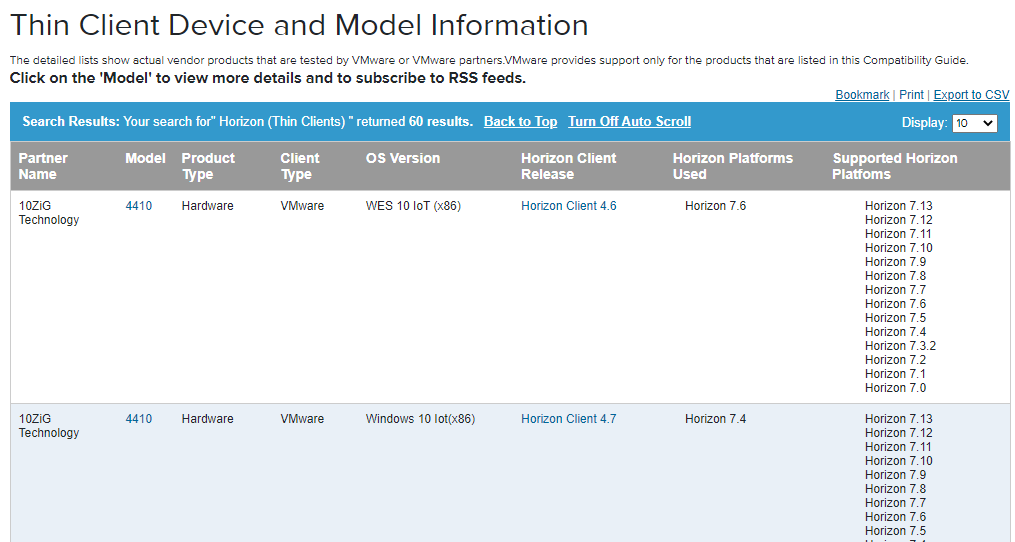Select WES 10 IoT (x86) cell
The width and height of the screenshot is (1015, 542).
tap(413, 206)
